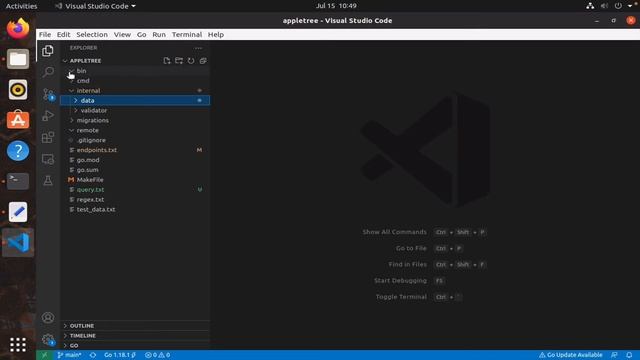This screenshot has width=640, height=360.
Task: Open go.sum file
Action: coord(135,170)
